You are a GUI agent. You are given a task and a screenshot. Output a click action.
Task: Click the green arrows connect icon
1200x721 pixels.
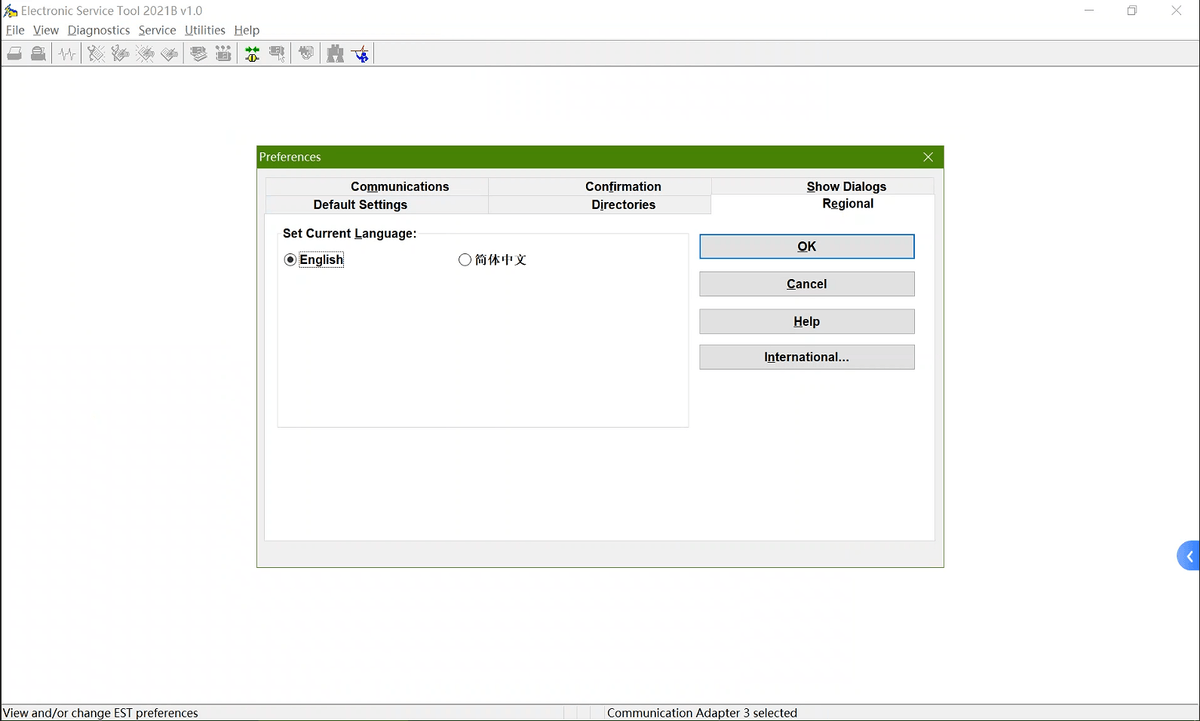(252, 54)
